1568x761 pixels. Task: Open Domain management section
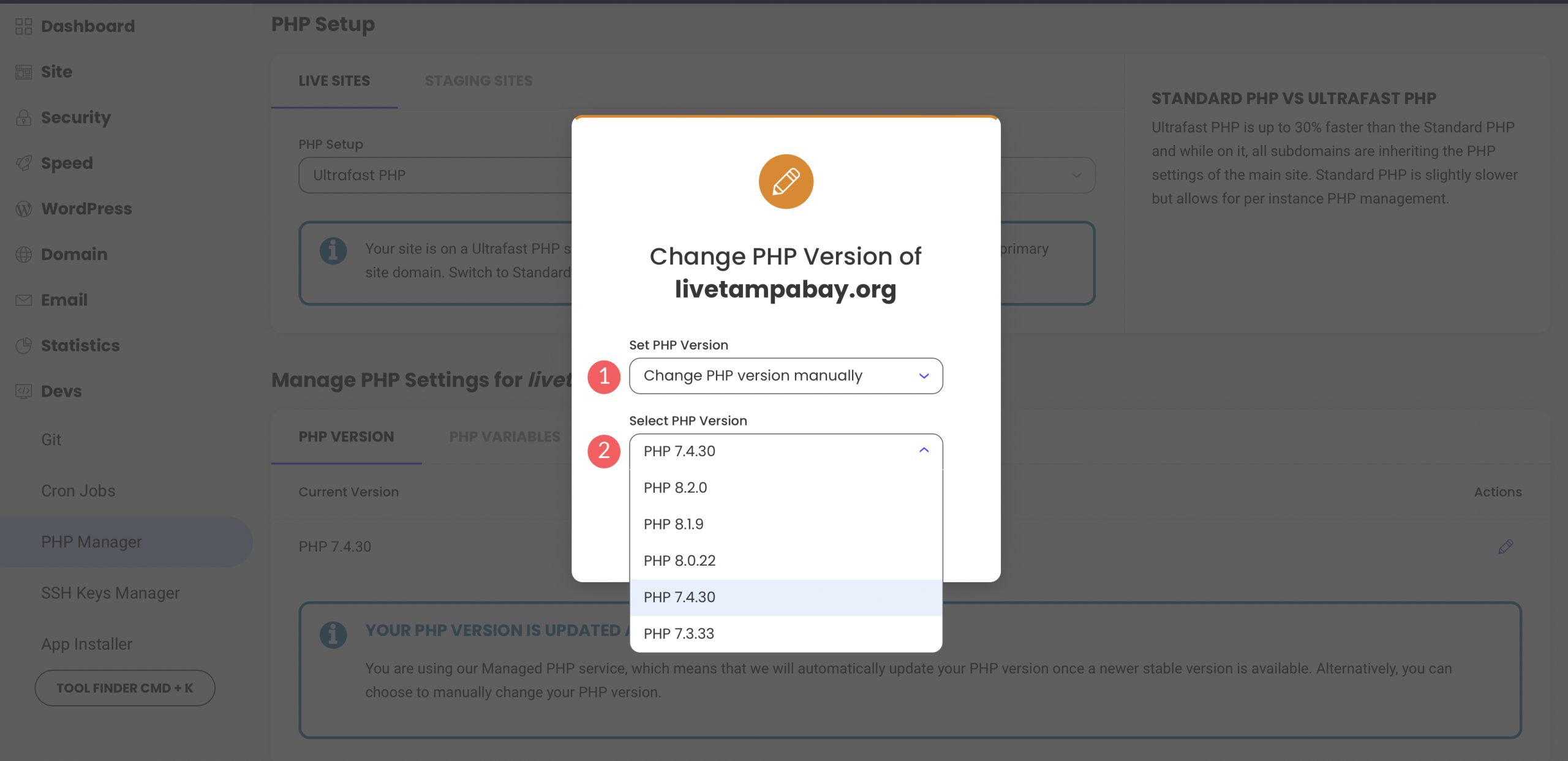(74, 254)
